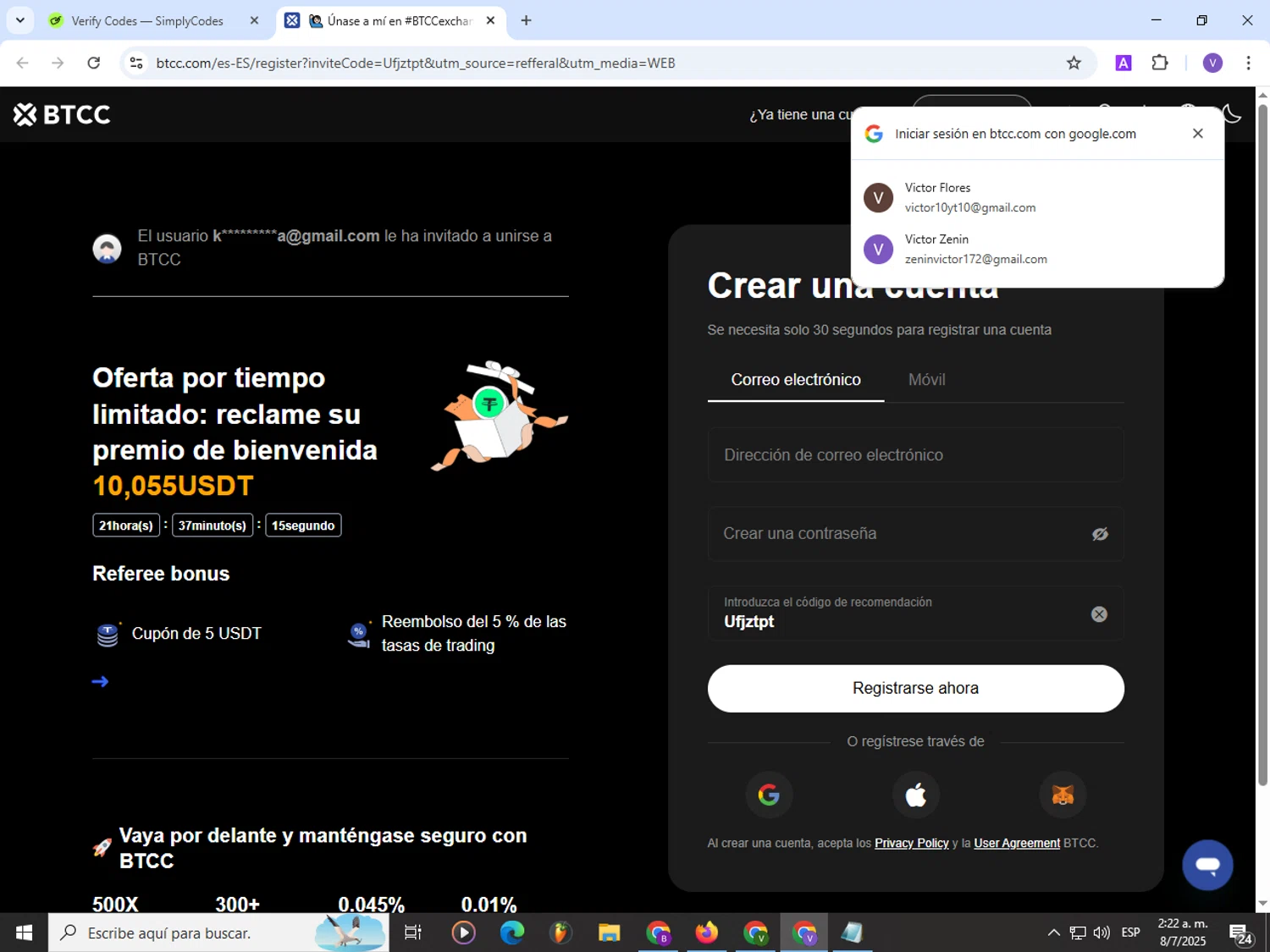
Task: Click the BTCC logo in header
Action: pyautogui.click(x=62, y=114)
